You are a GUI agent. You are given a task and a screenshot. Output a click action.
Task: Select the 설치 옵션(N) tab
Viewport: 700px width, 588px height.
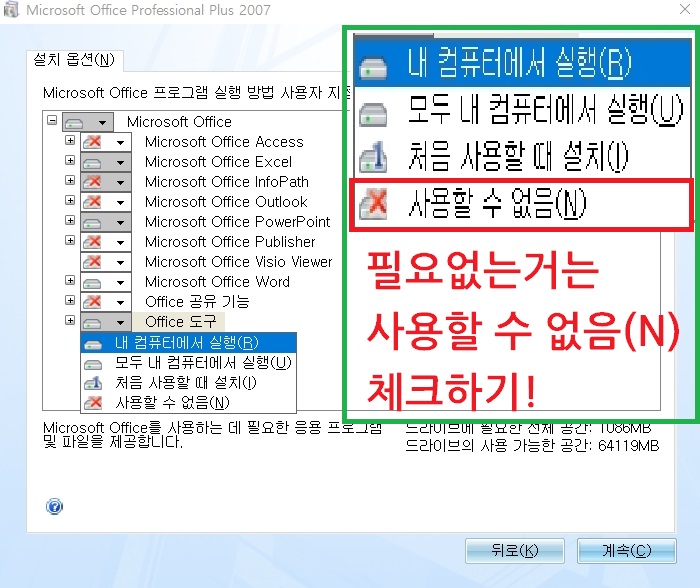pyautogui.click(x=75, y=60)
